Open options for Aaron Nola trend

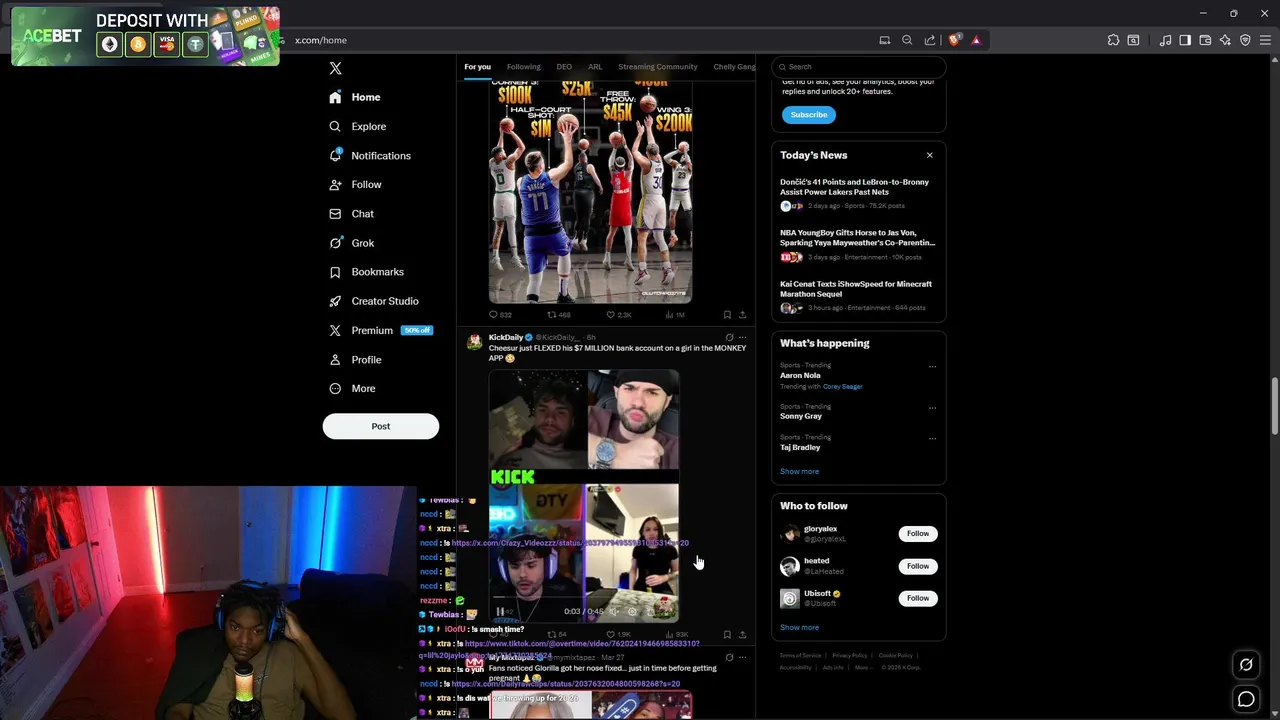[932, 366]
